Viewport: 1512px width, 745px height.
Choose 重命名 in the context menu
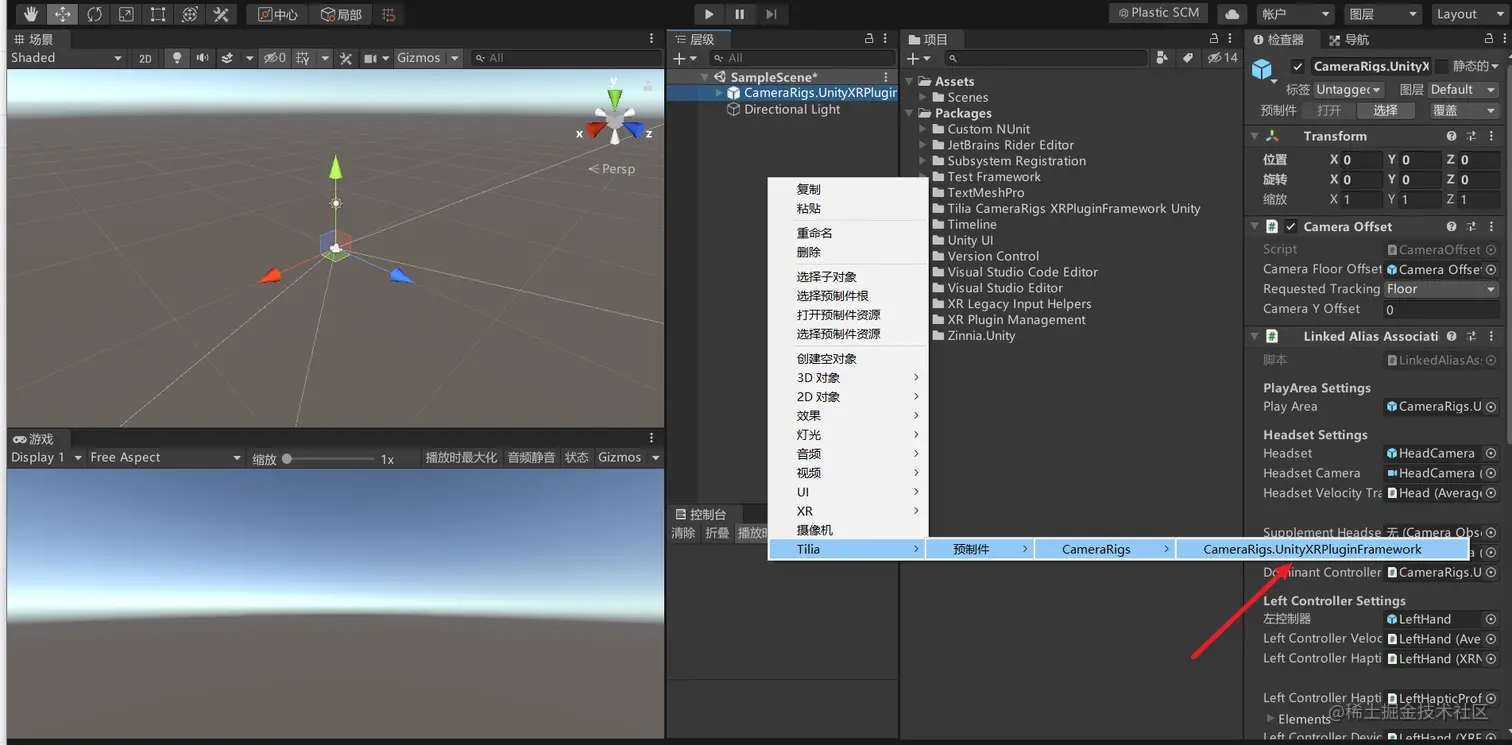tap(814, 233)
